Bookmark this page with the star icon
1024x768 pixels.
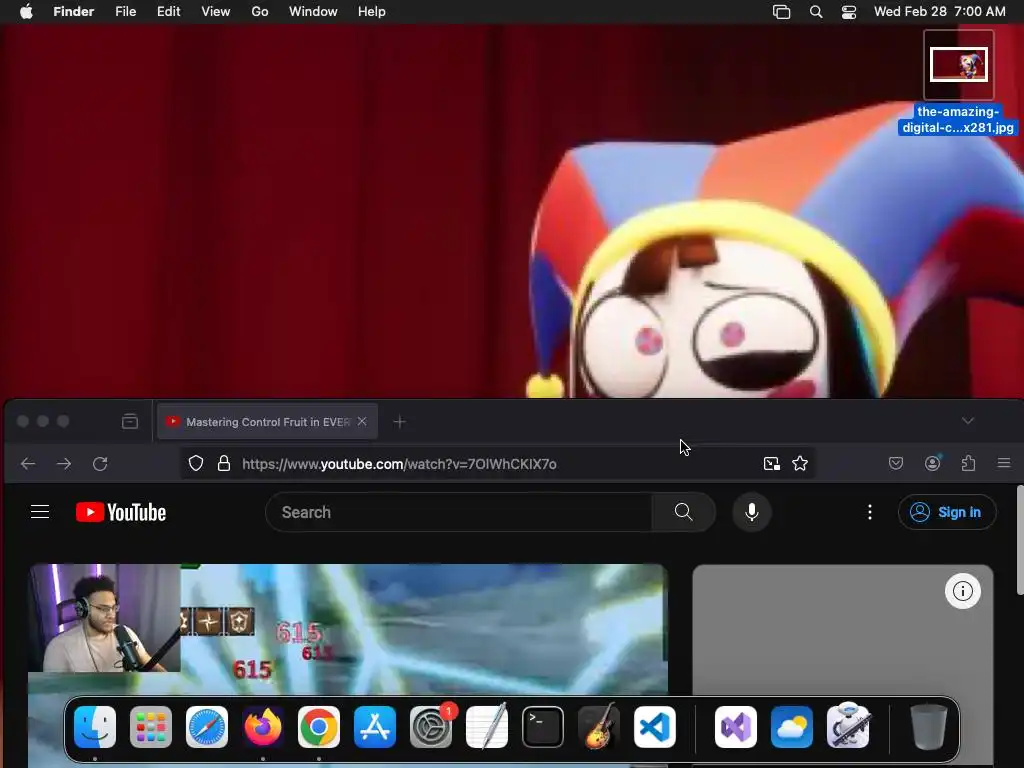[800, 464]
